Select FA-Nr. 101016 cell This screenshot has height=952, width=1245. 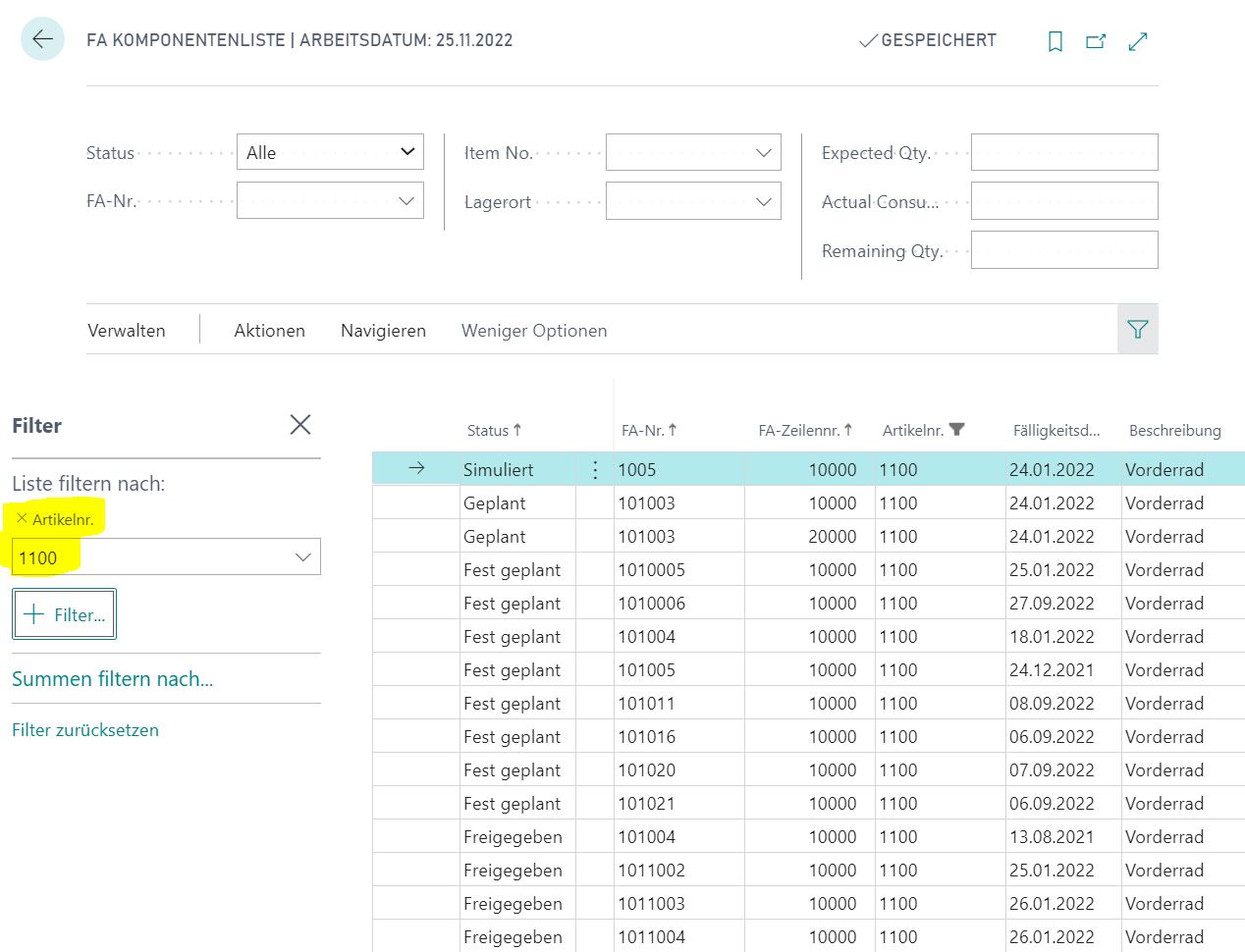tap(678, 736)
